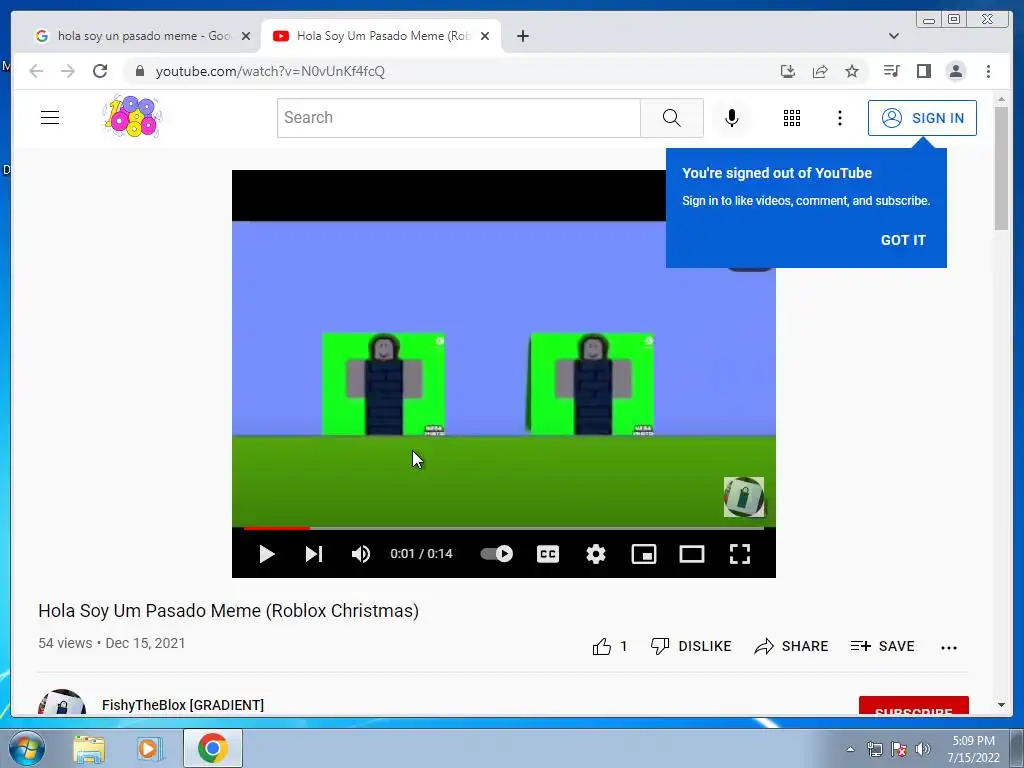1024x768 pixels.
Task: Toggle Chrome side panel
Action: (923, 71)
